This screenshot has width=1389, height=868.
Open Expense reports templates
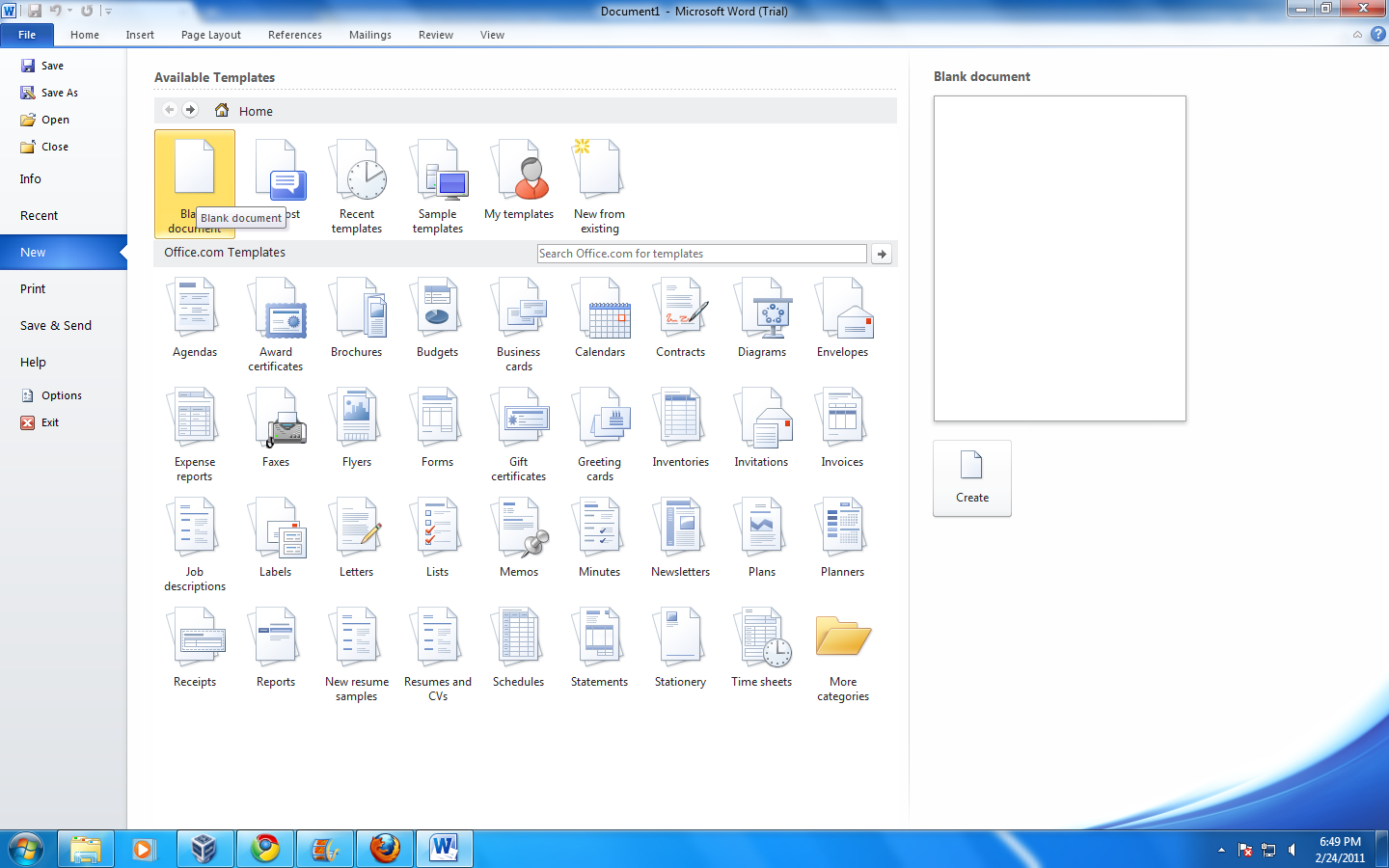pyautogui.click(x=195, y=434)
